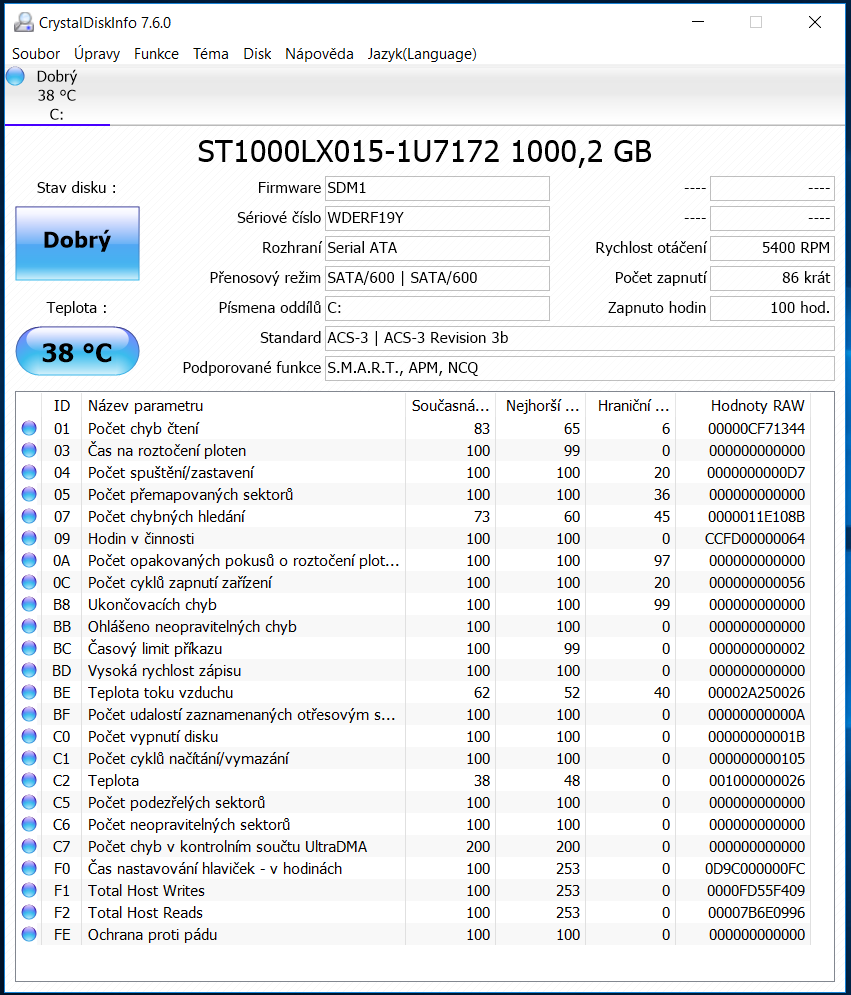Select the Počet neopravitelných sektorů row
The height and width of the screenshot is (995, 851).
point(189,825)
